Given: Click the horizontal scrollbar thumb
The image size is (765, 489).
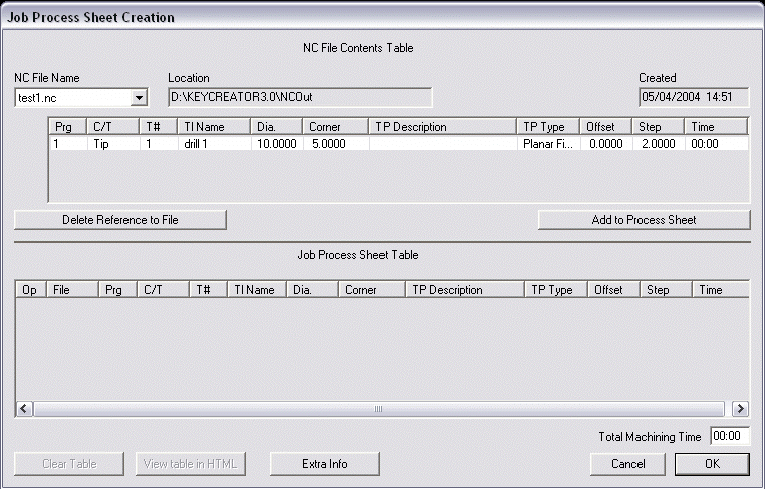Looking at the screenshot, I should click(x=379, y=409).
